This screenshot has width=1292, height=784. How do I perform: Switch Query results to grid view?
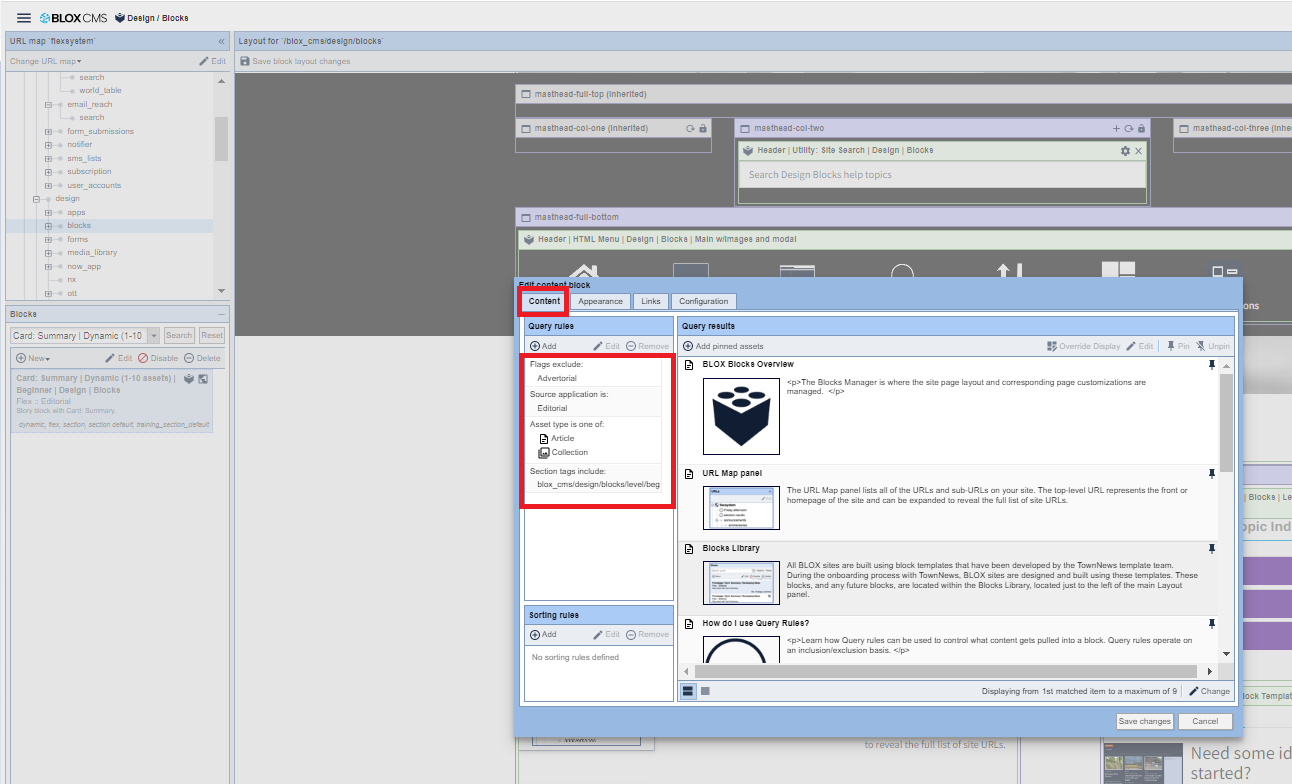[705, 690]
